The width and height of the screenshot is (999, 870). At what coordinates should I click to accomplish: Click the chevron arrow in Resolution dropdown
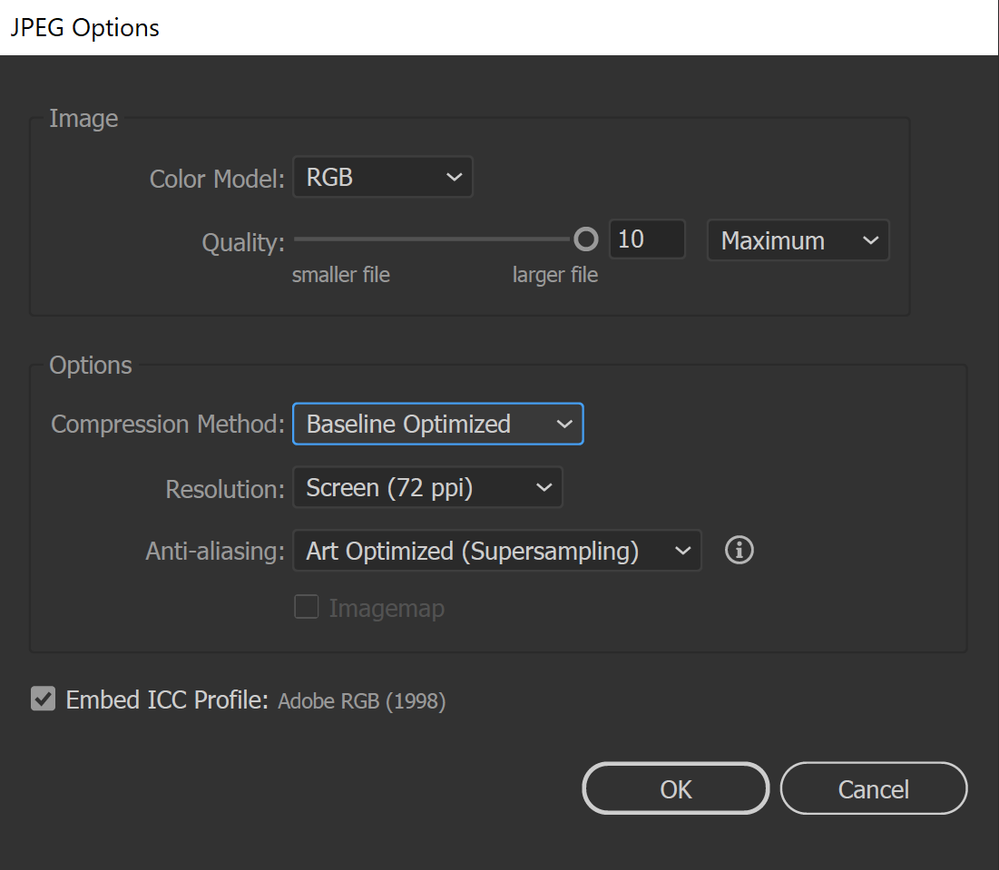pos(544,488)
